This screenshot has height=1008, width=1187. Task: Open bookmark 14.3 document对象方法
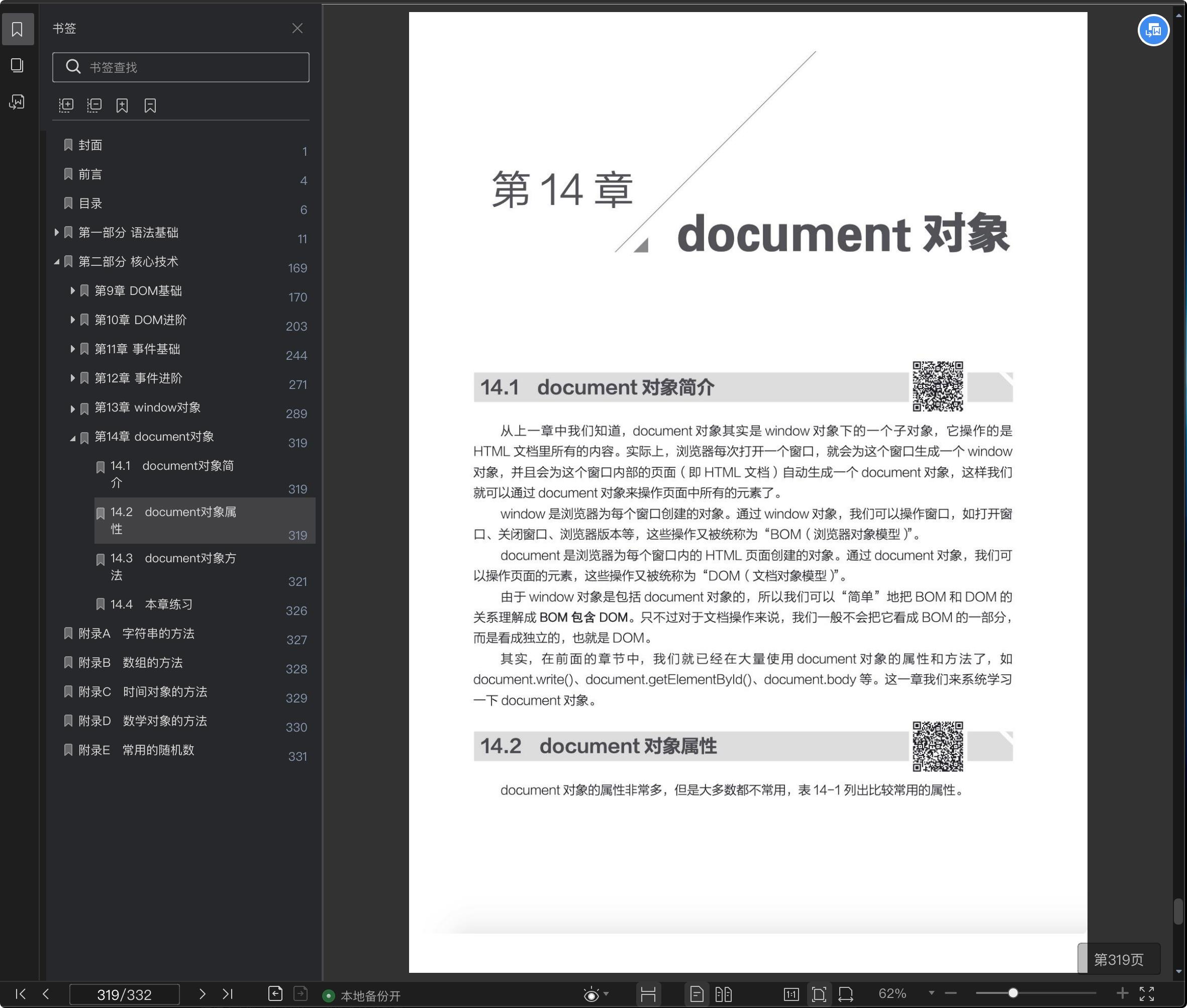pos(205,567)
